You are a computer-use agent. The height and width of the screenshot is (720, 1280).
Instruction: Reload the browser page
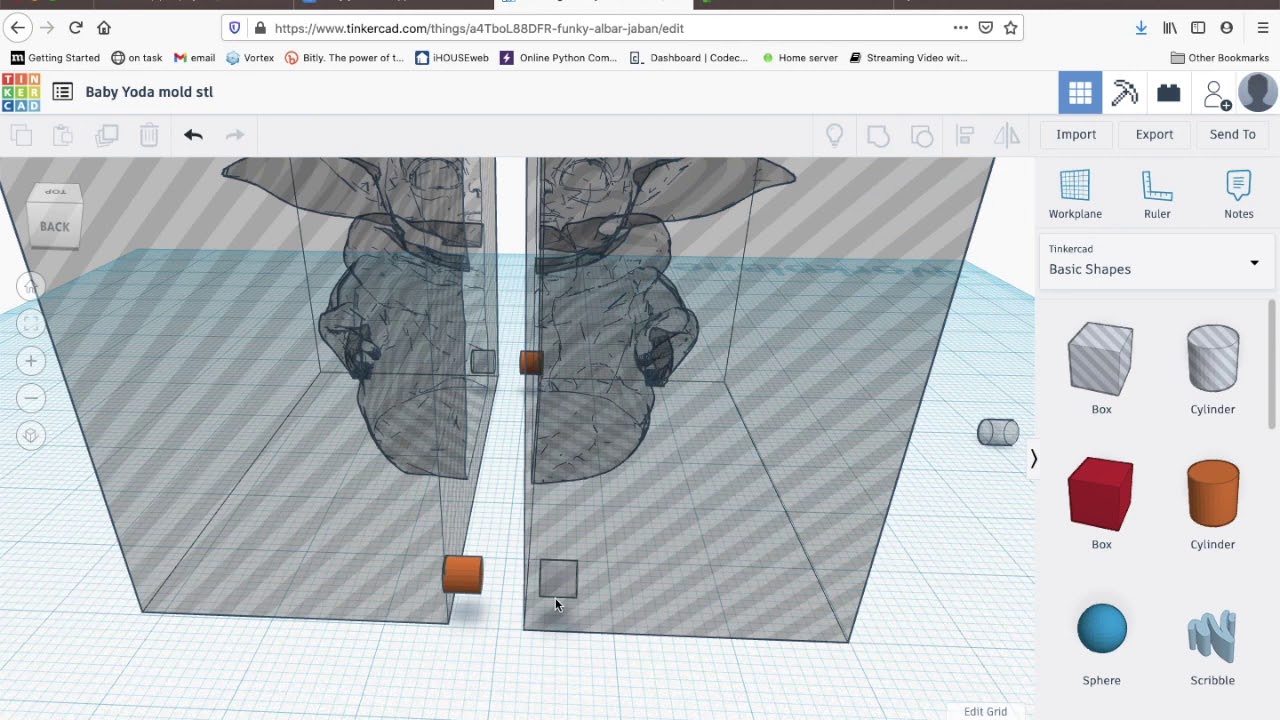(75, 28)
